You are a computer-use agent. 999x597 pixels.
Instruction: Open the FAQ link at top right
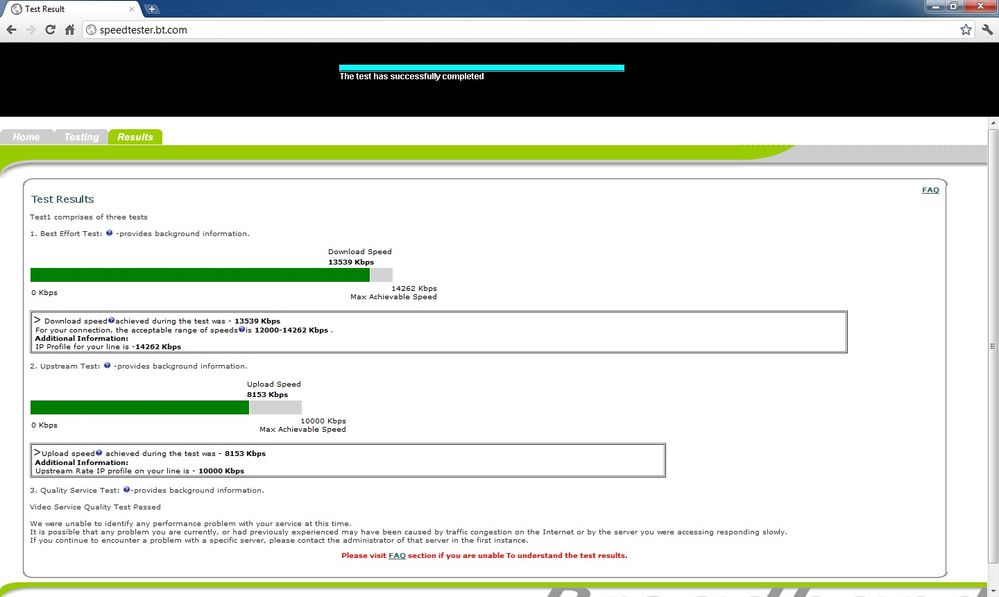[x=930, y=190]
